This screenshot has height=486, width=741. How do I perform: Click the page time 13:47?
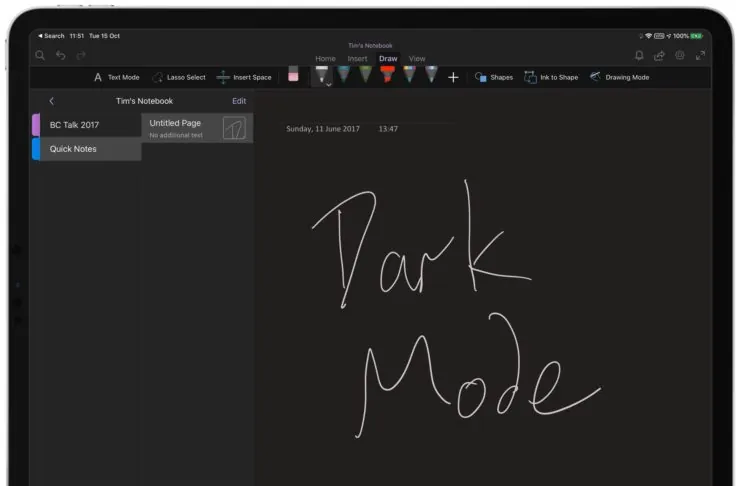coord(388,129)
